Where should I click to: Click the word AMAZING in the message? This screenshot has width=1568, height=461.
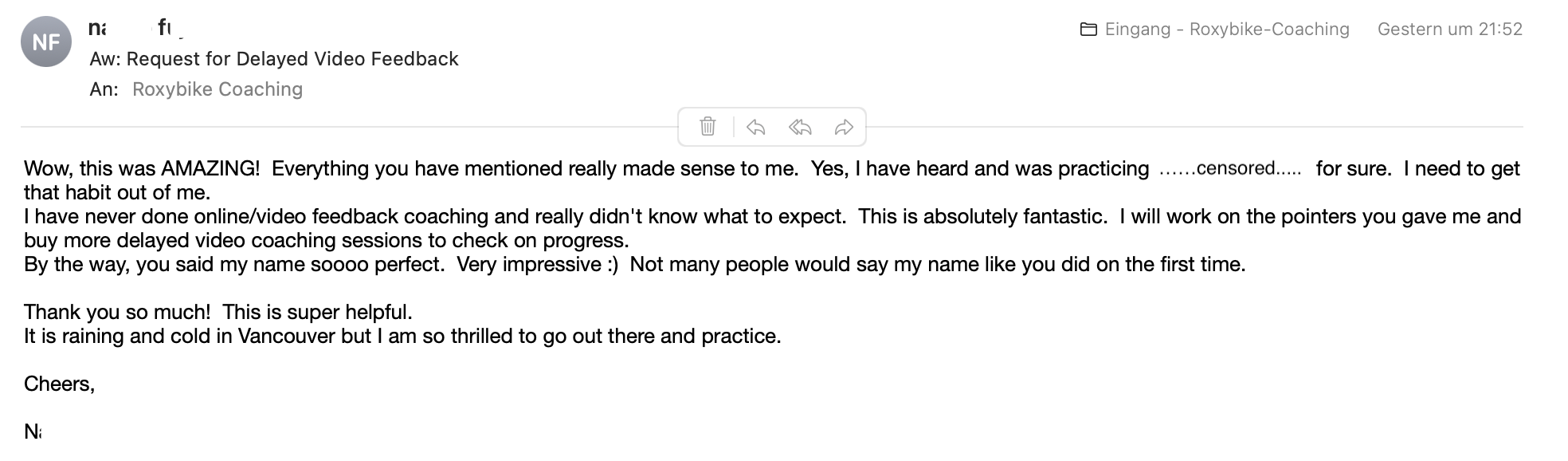210,169
